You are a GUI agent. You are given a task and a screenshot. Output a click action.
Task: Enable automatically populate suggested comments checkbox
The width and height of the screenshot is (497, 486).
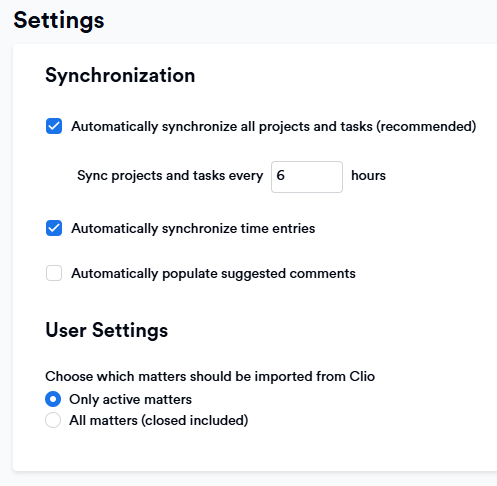[54, 273]
